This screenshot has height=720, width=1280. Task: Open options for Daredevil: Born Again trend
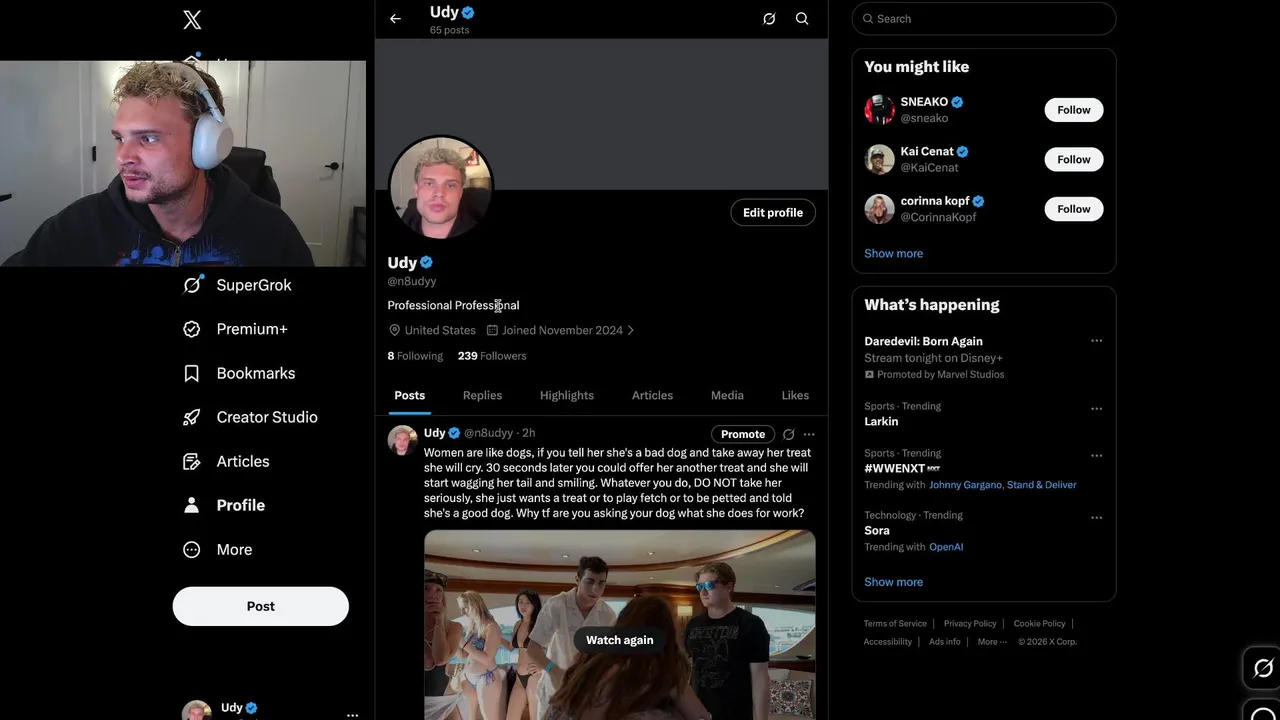(x=1096, y=341)
